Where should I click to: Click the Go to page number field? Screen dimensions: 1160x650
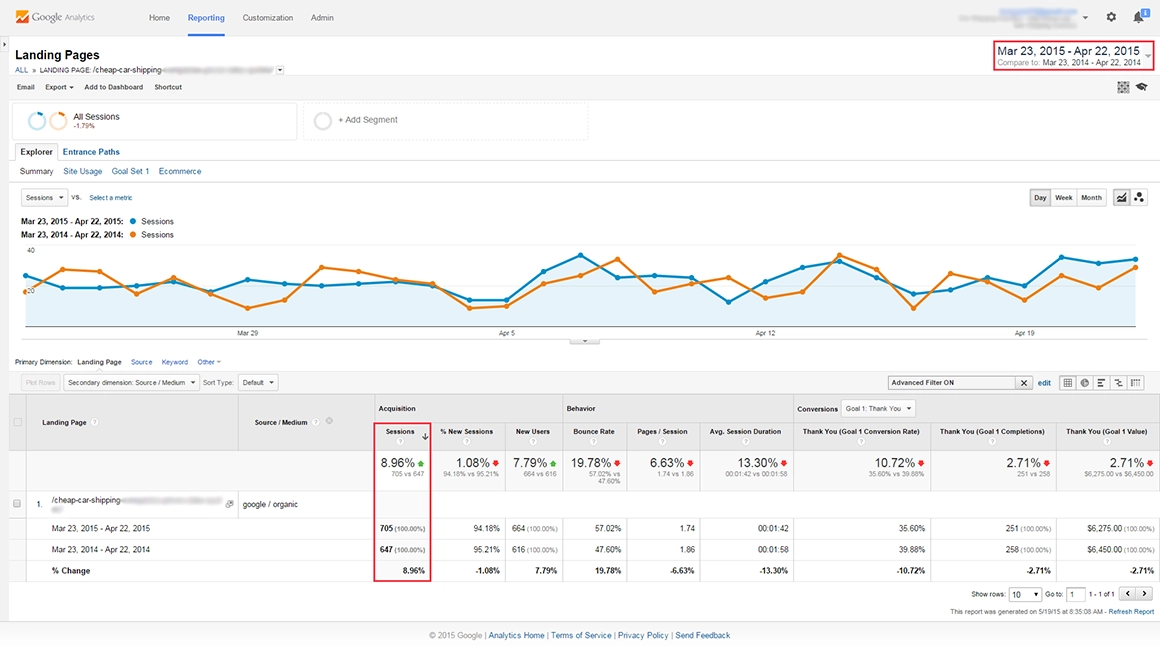click(x=1075, y=594)
